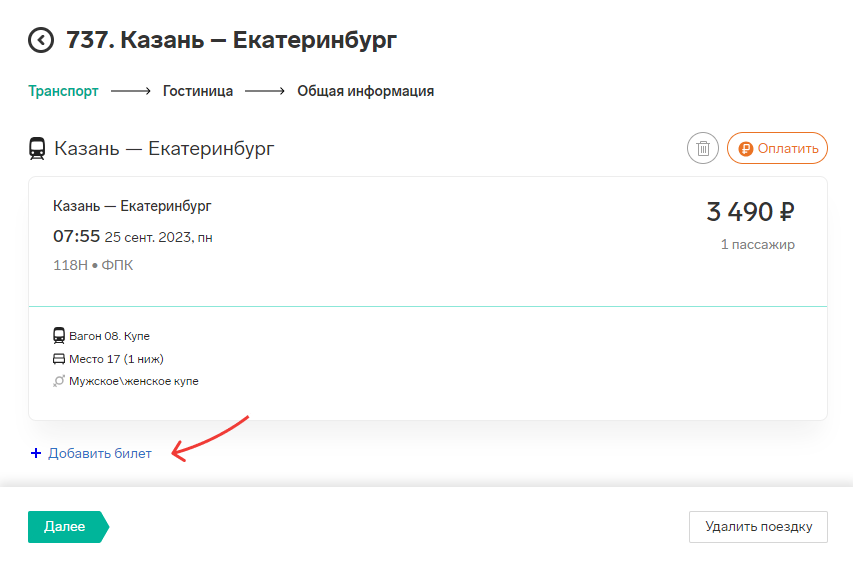Switch to the Гостиница step

198,91
